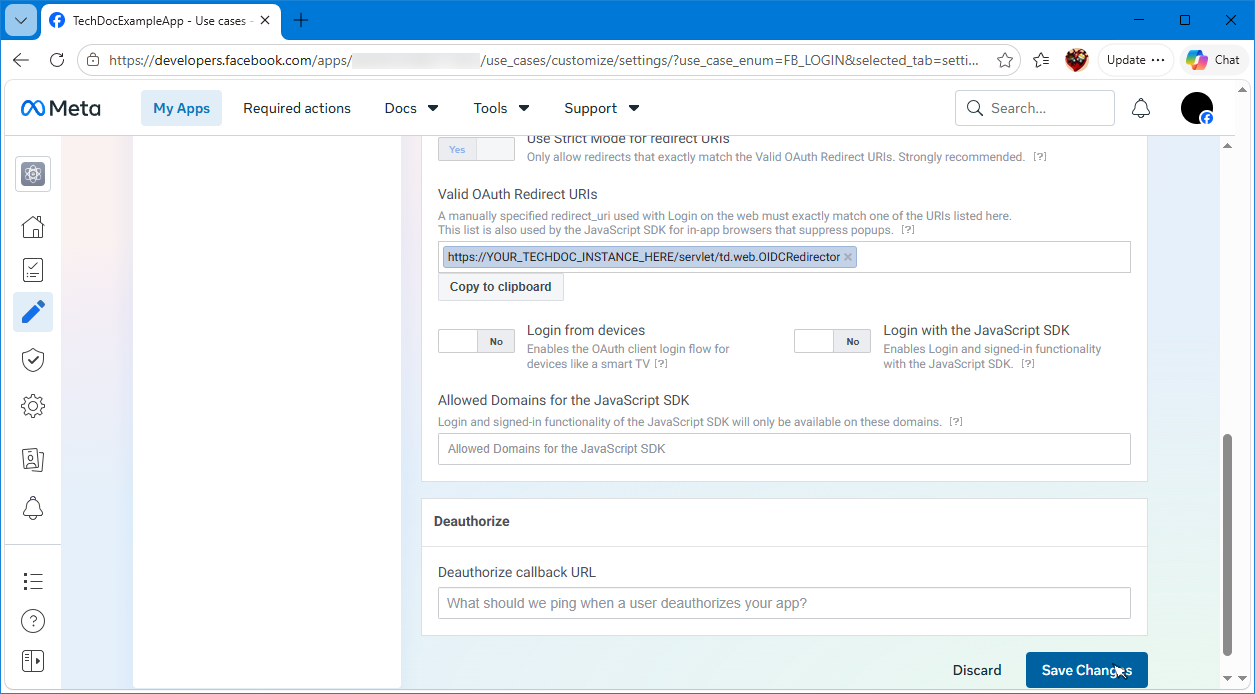Open help tooltip for Login from devices
The width and height of the screenshot is (1255, 694).
[x=661, y=364]
